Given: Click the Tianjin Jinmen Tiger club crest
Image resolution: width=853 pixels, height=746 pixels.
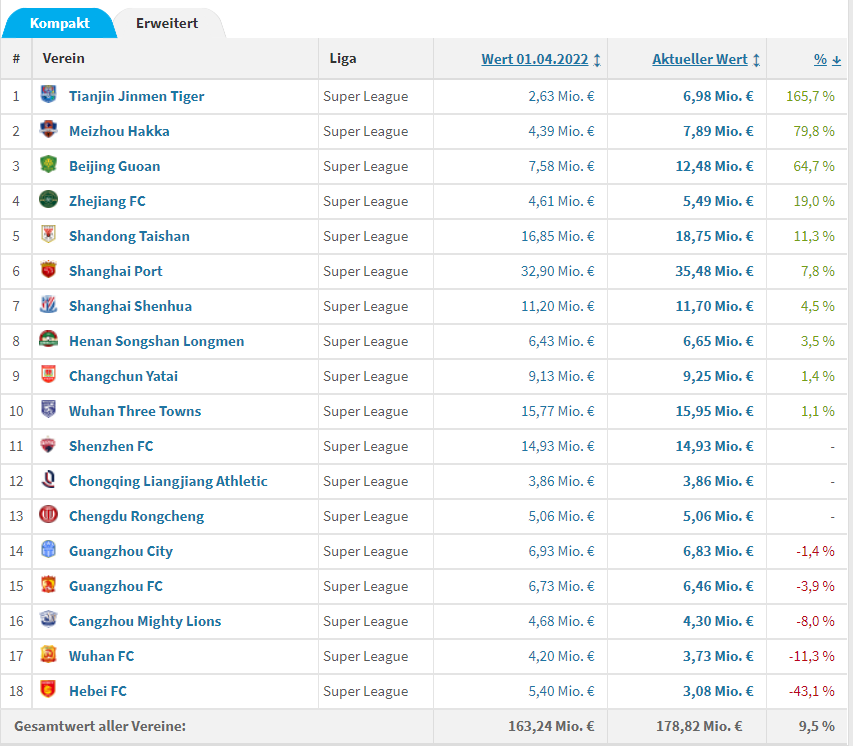Looking at the screenshot, I should click(x=48, y=94).
